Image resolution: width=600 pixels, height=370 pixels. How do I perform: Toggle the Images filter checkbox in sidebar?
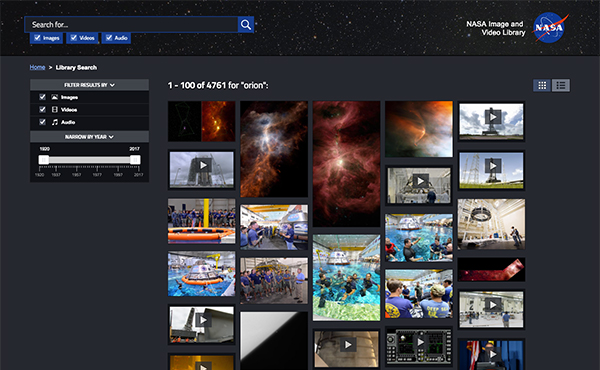coord(42,97)
